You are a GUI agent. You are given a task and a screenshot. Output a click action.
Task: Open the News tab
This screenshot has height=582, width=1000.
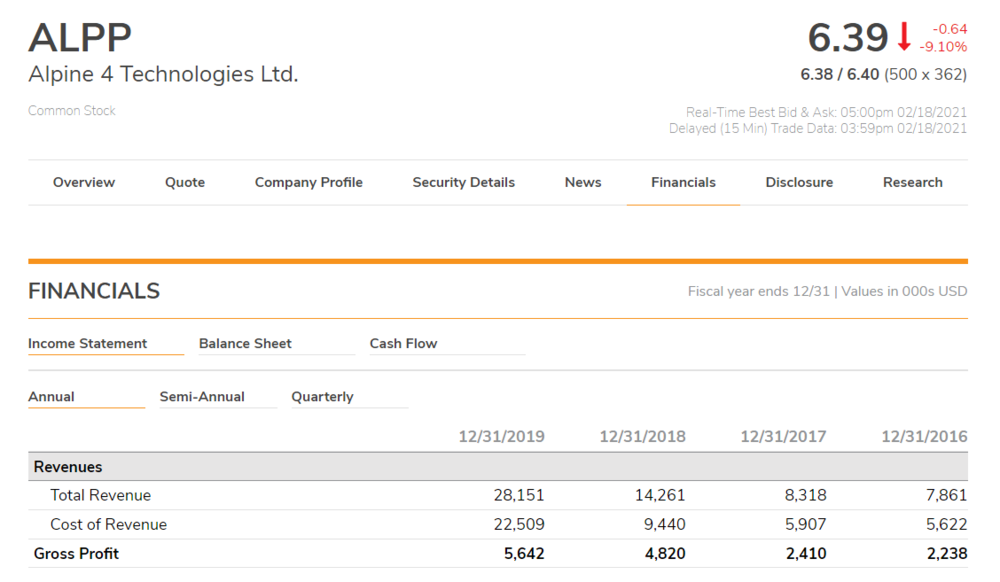[583, 182]
